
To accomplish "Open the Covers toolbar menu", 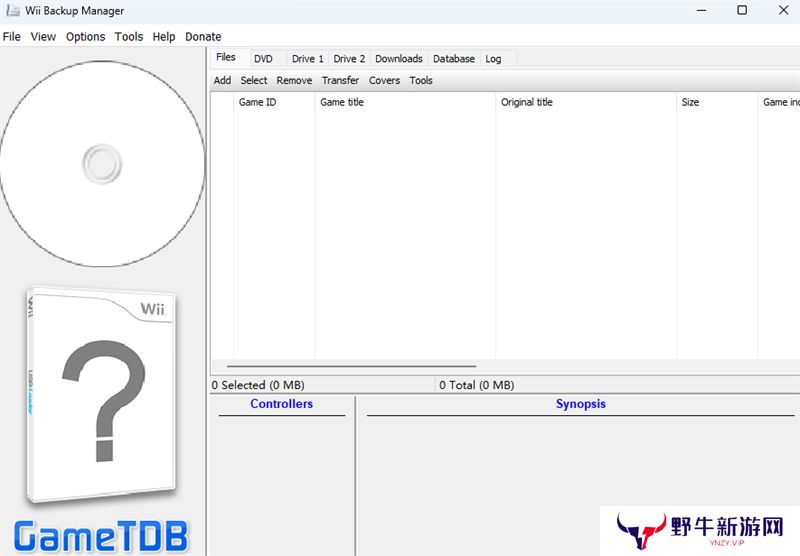I will click(384, 81).
